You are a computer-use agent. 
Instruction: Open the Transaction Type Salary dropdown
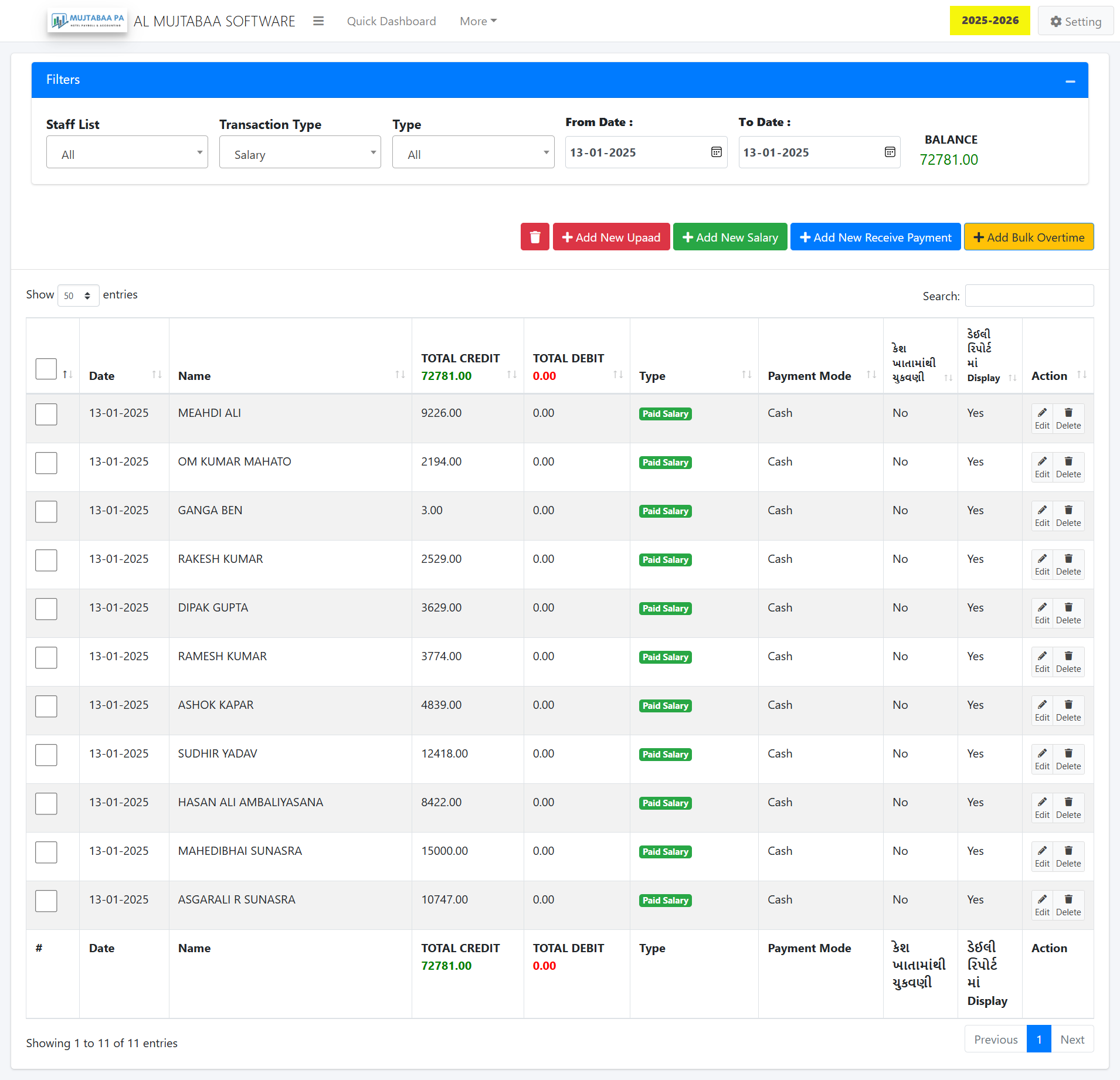[x=300, y=152]
